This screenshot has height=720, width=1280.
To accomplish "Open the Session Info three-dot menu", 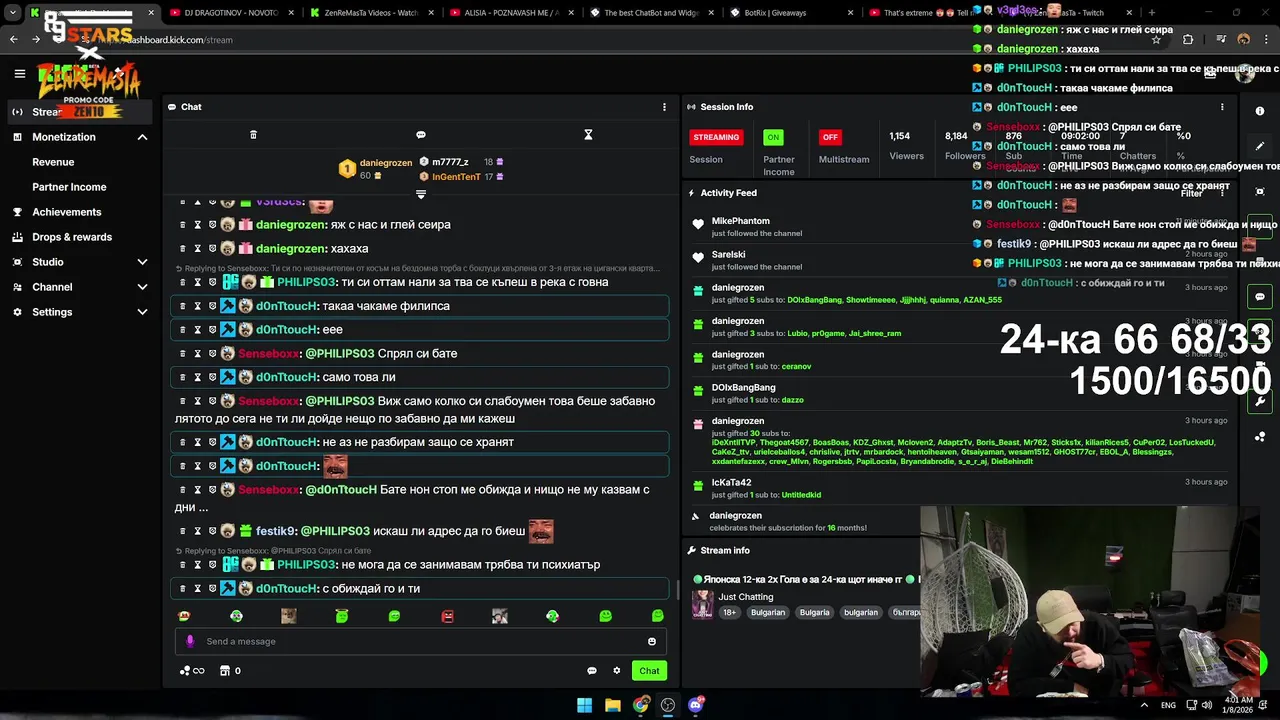I will 1222,107.
